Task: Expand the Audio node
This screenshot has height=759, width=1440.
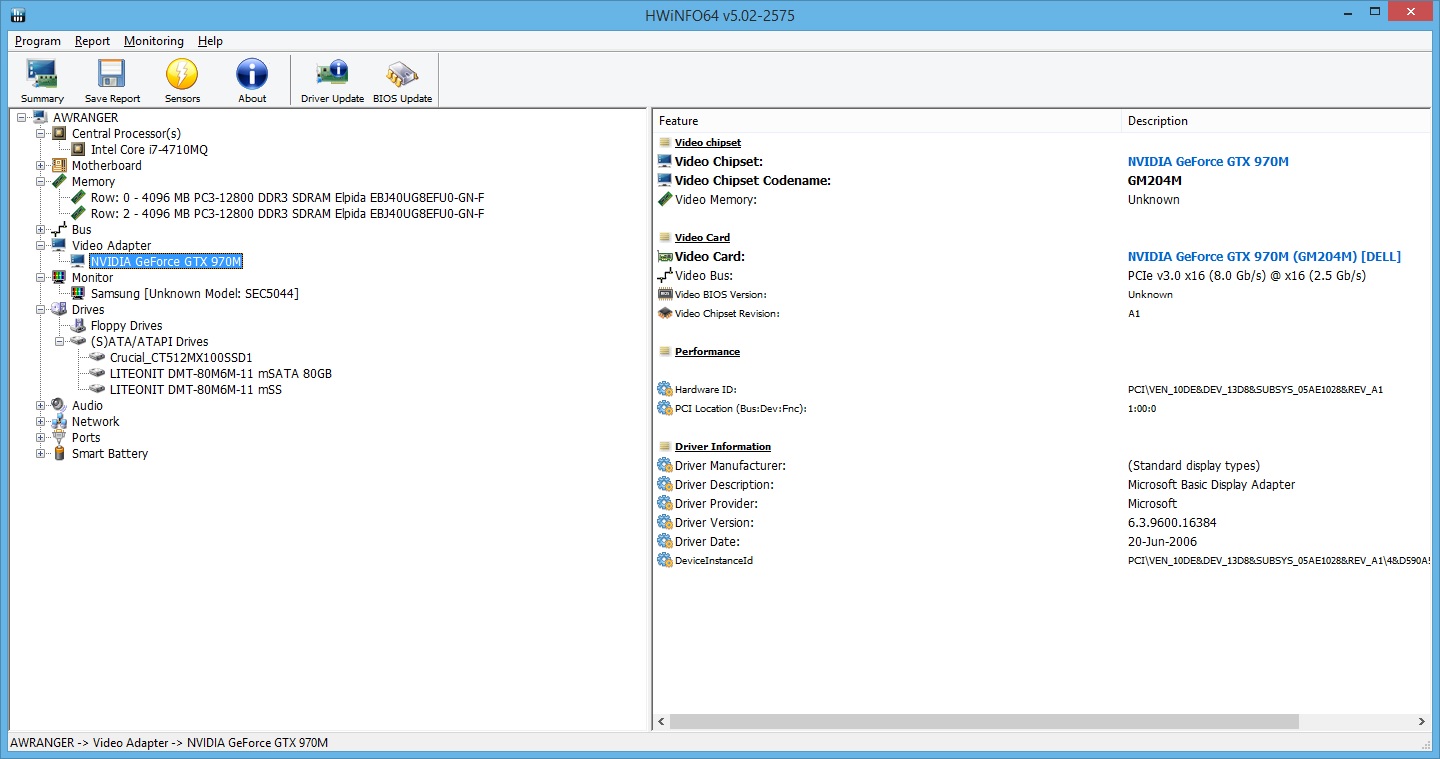Action: pyautogui.click(x=41, y=406)
